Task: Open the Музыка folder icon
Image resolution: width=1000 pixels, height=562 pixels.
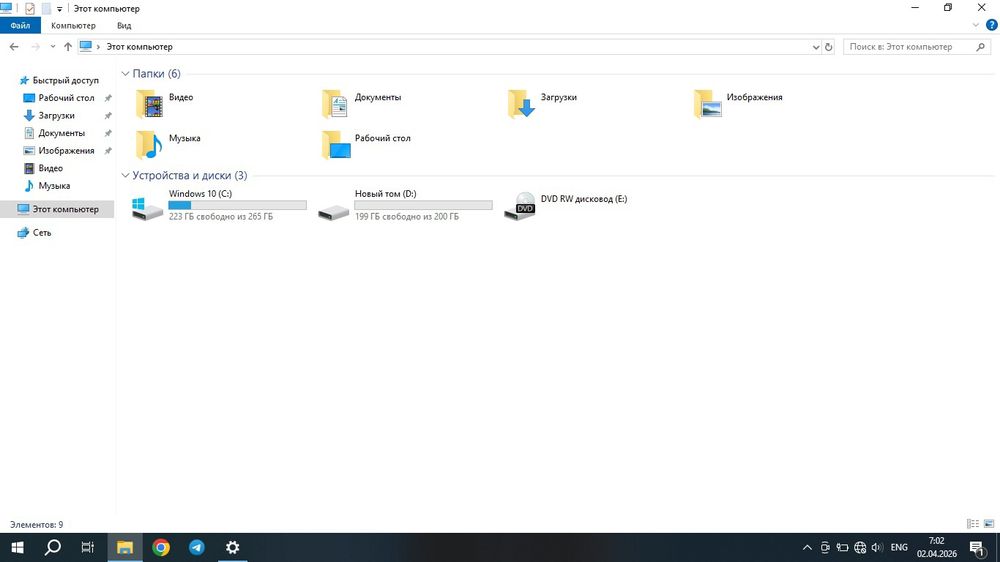Action: point(150,145)
